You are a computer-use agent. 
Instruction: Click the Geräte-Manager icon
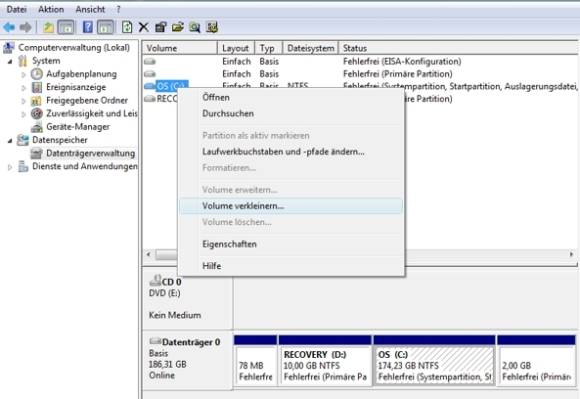(37, 127)
